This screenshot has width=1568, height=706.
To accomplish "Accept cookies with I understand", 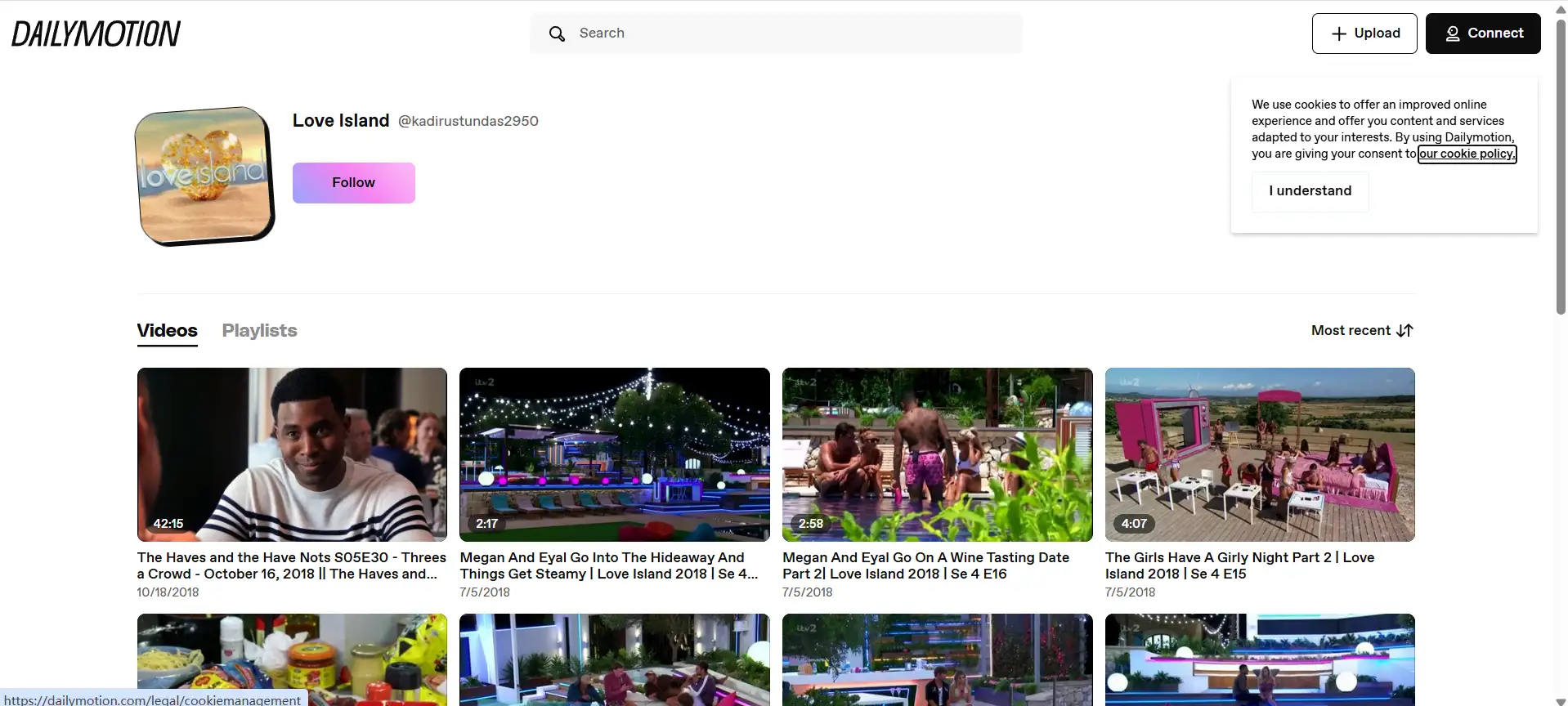I will point(1310,191).
